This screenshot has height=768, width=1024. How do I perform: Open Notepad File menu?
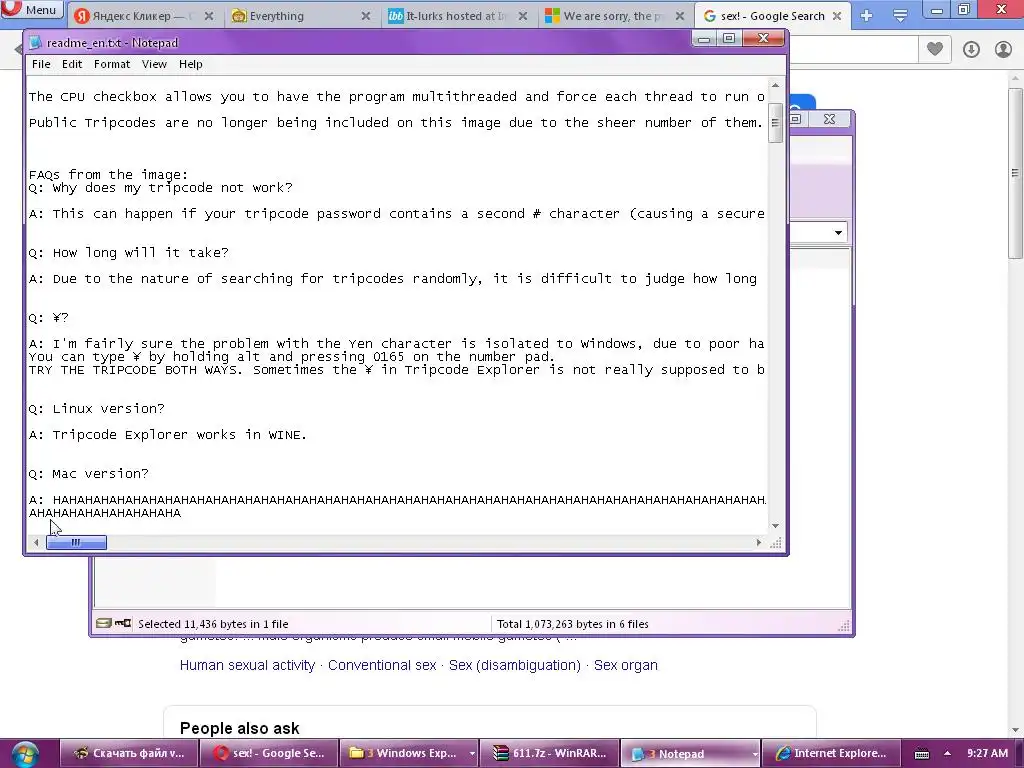[x=41, y=64]
